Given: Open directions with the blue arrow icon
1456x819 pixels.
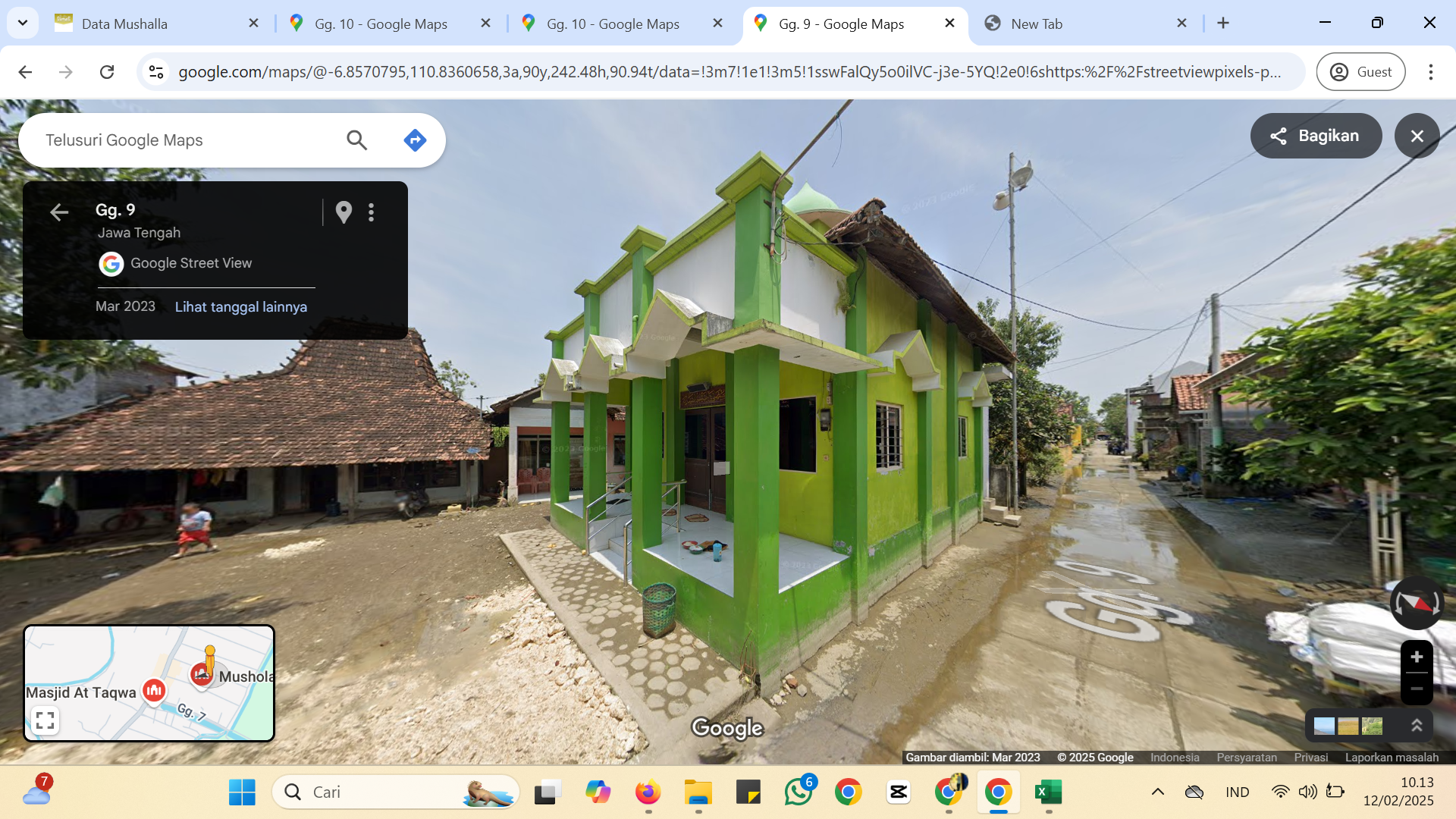Looking at the screenshot, I should pyautogui.click(x=415, y=140).
